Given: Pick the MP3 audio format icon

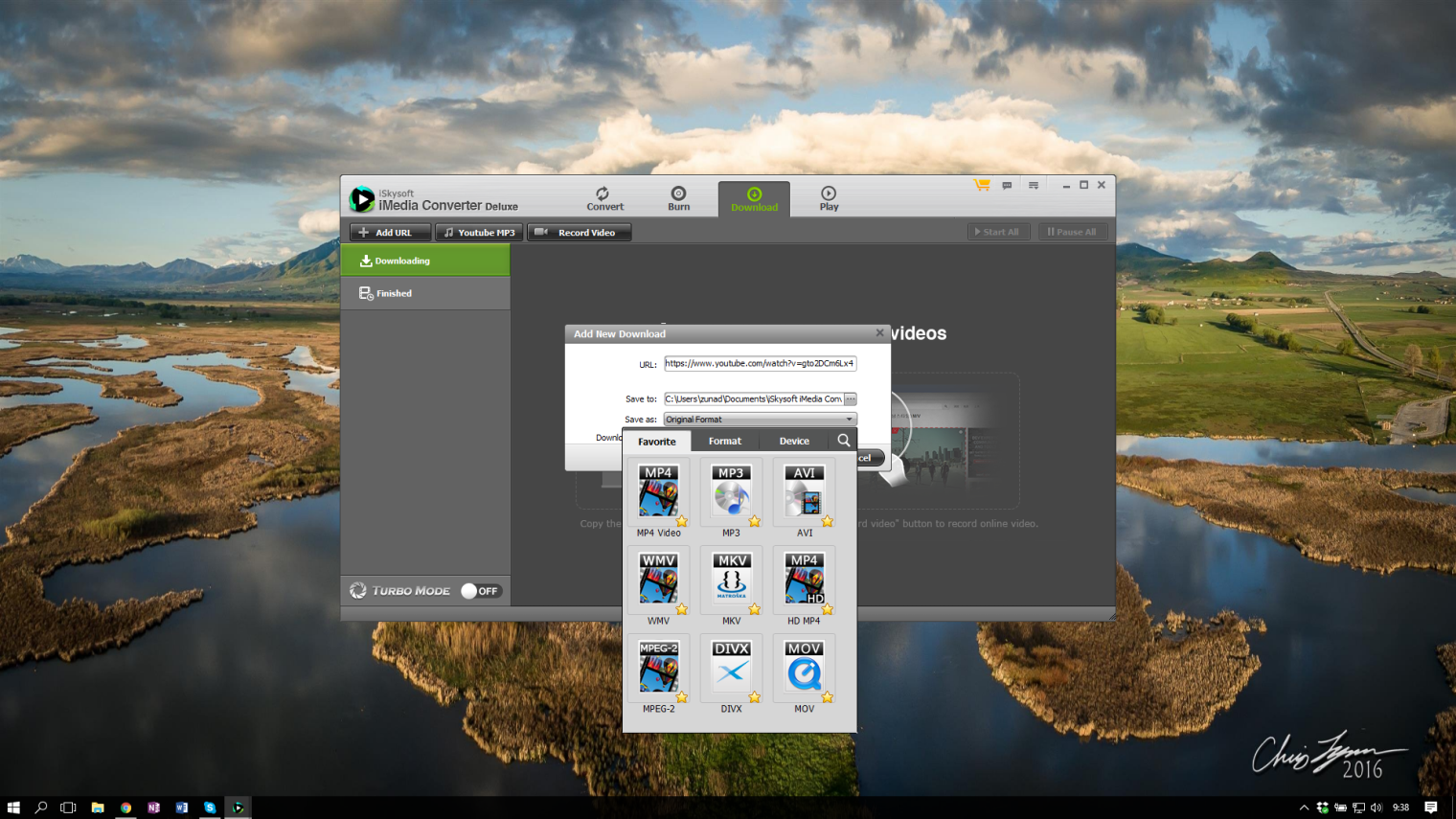Looking at the screenshot, I should click(731, 490).
